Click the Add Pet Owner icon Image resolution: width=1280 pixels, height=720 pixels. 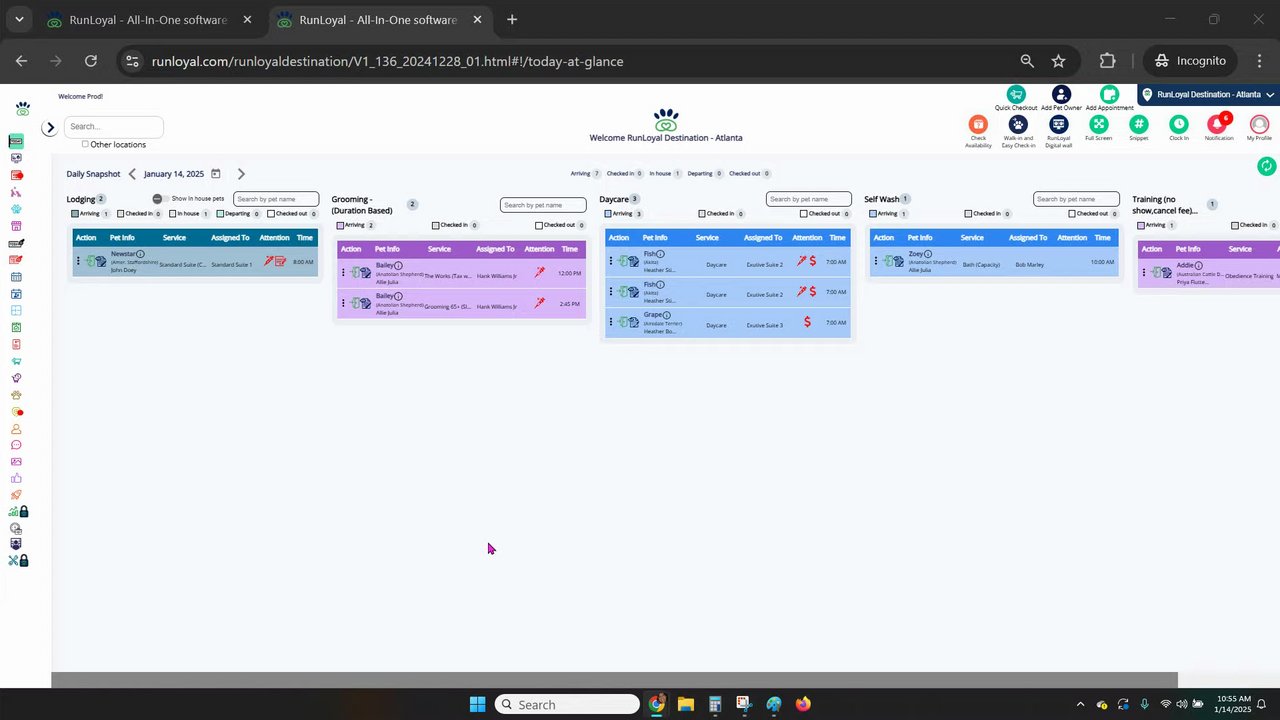1061,94
